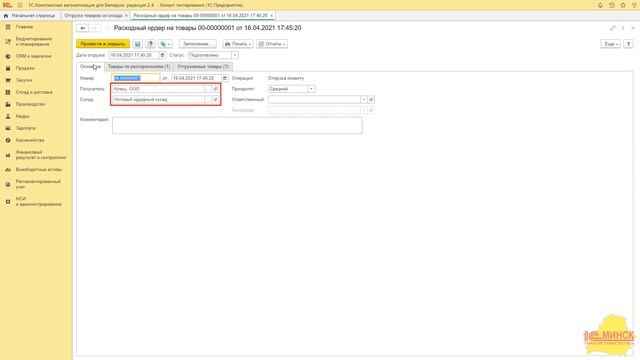Click the Получатель field Алекс, ООО

[x=158, y=89]
